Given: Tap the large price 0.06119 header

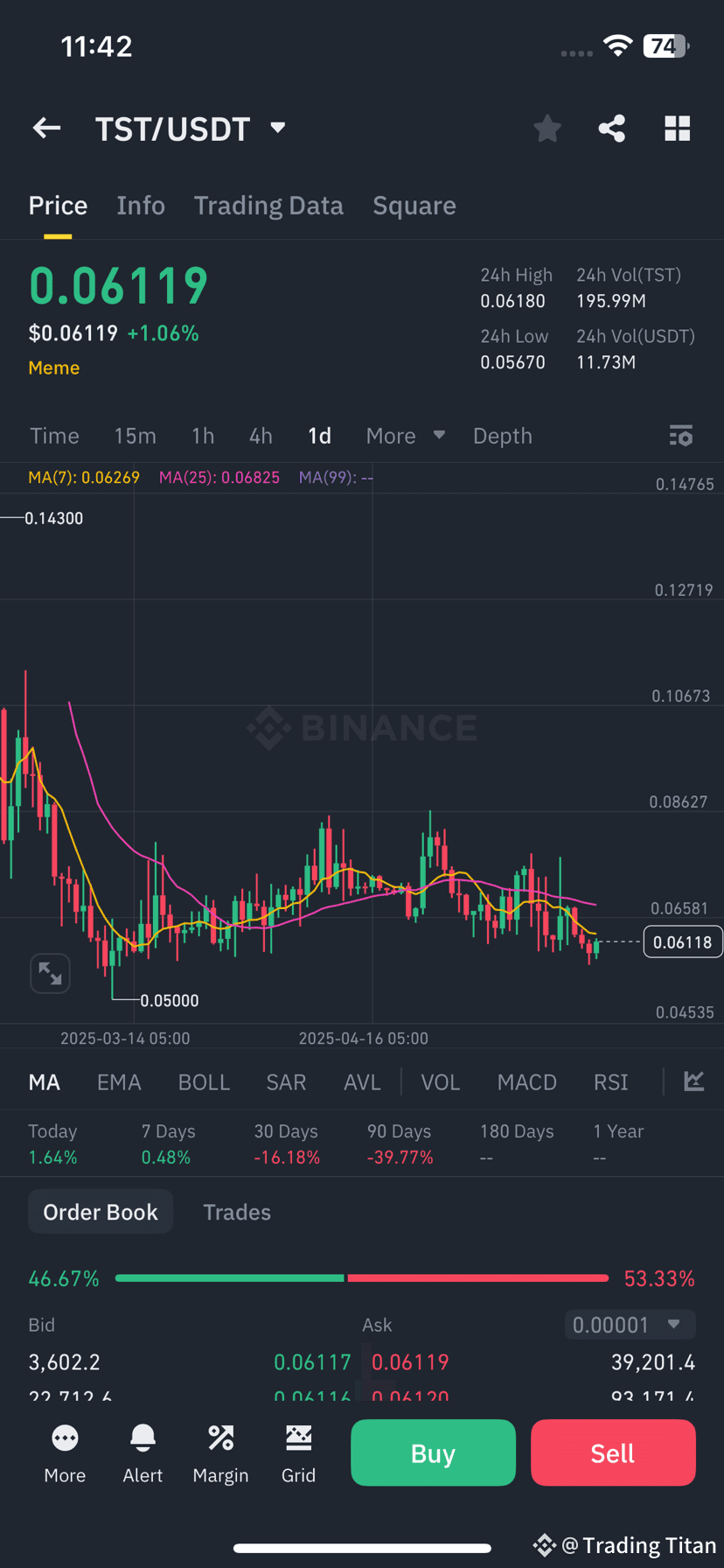Looking at the screenshot, I should [x=119, y=286].
